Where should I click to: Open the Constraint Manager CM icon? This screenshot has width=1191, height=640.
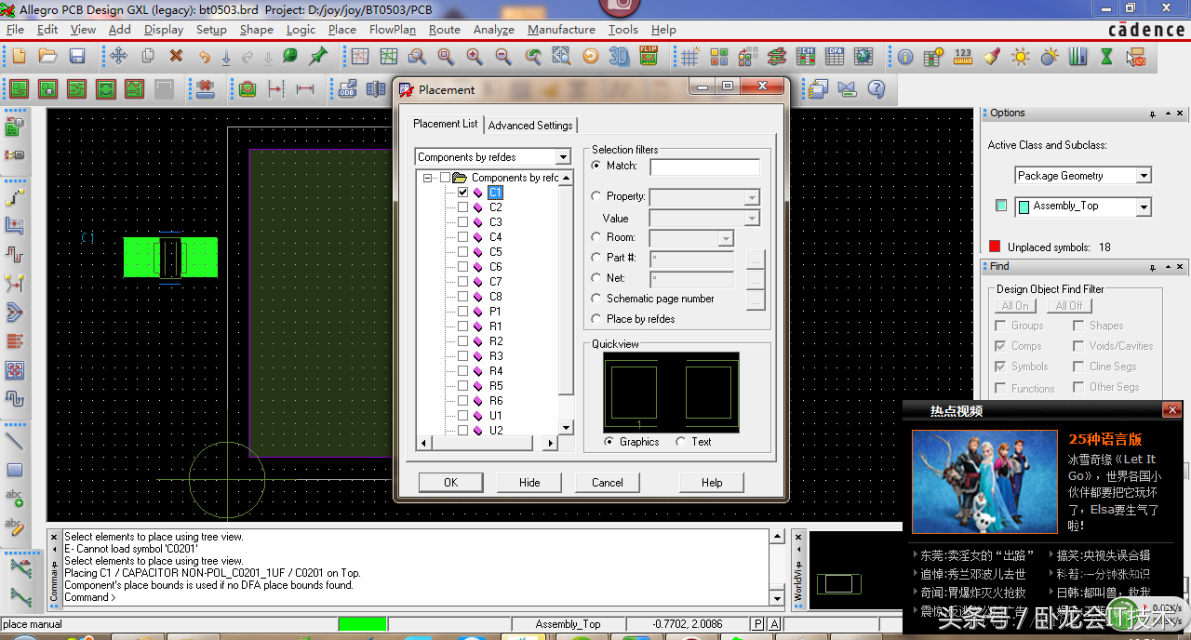(x=805, y=57)
